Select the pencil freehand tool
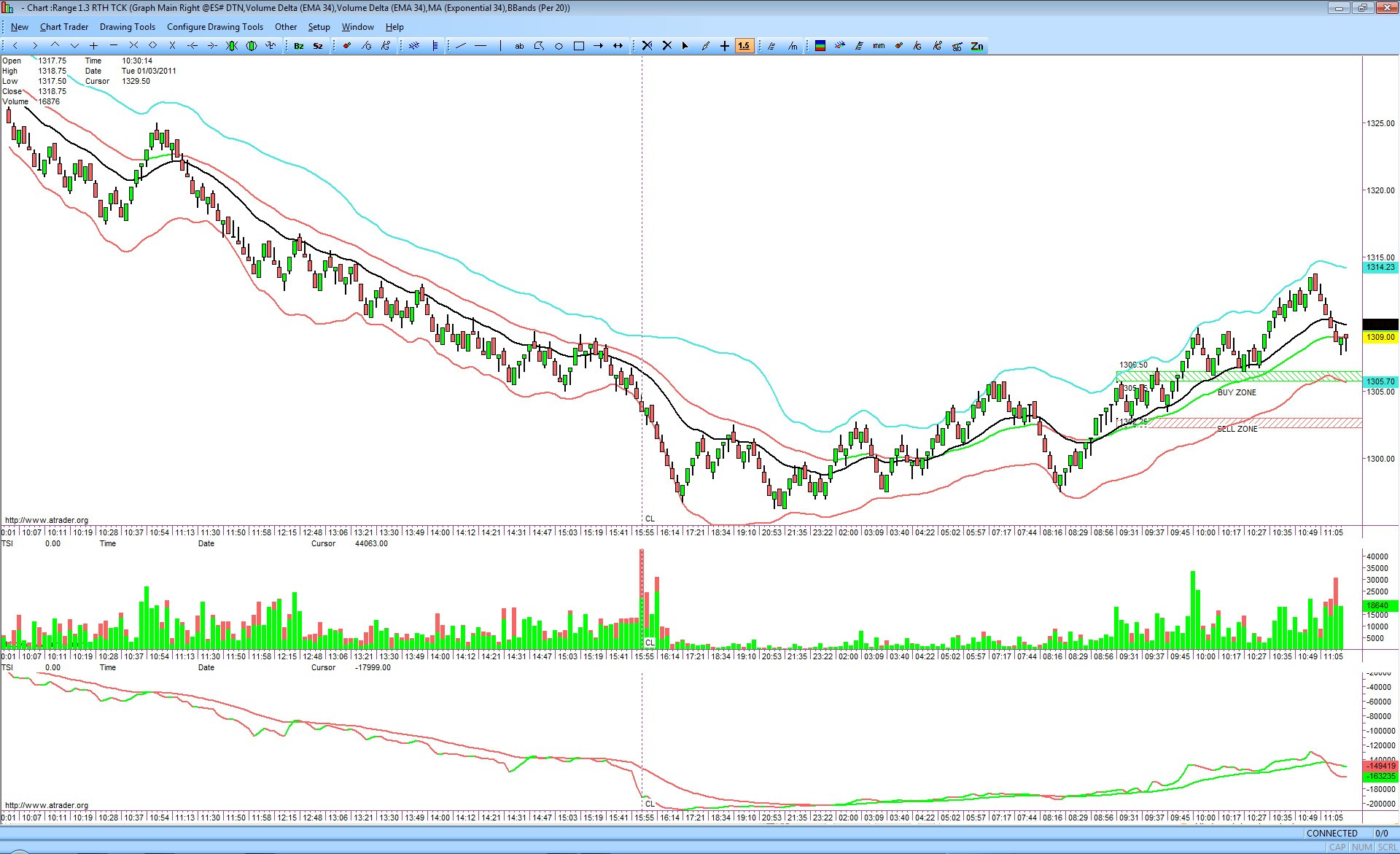Image resolution: width=1400 pixels, height=854 pixels. click(705, 46)
